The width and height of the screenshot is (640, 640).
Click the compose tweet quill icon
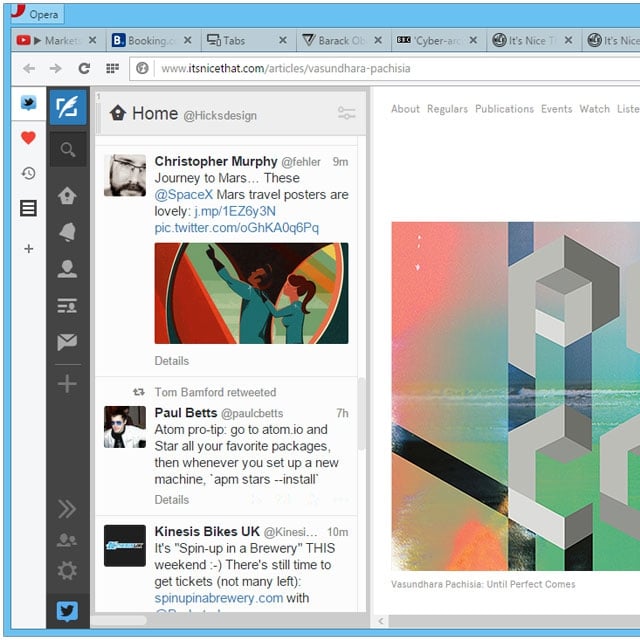[x=68, y=107]
